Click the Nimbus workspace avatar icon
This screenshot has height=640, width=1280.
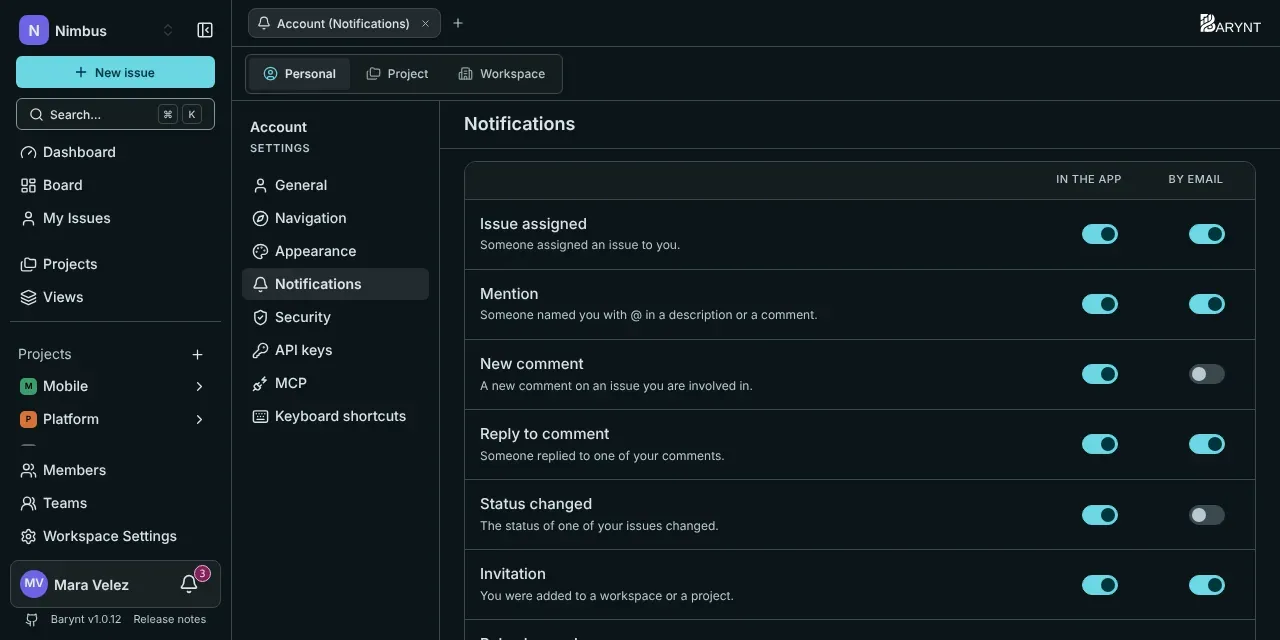(x=34, y=30)
